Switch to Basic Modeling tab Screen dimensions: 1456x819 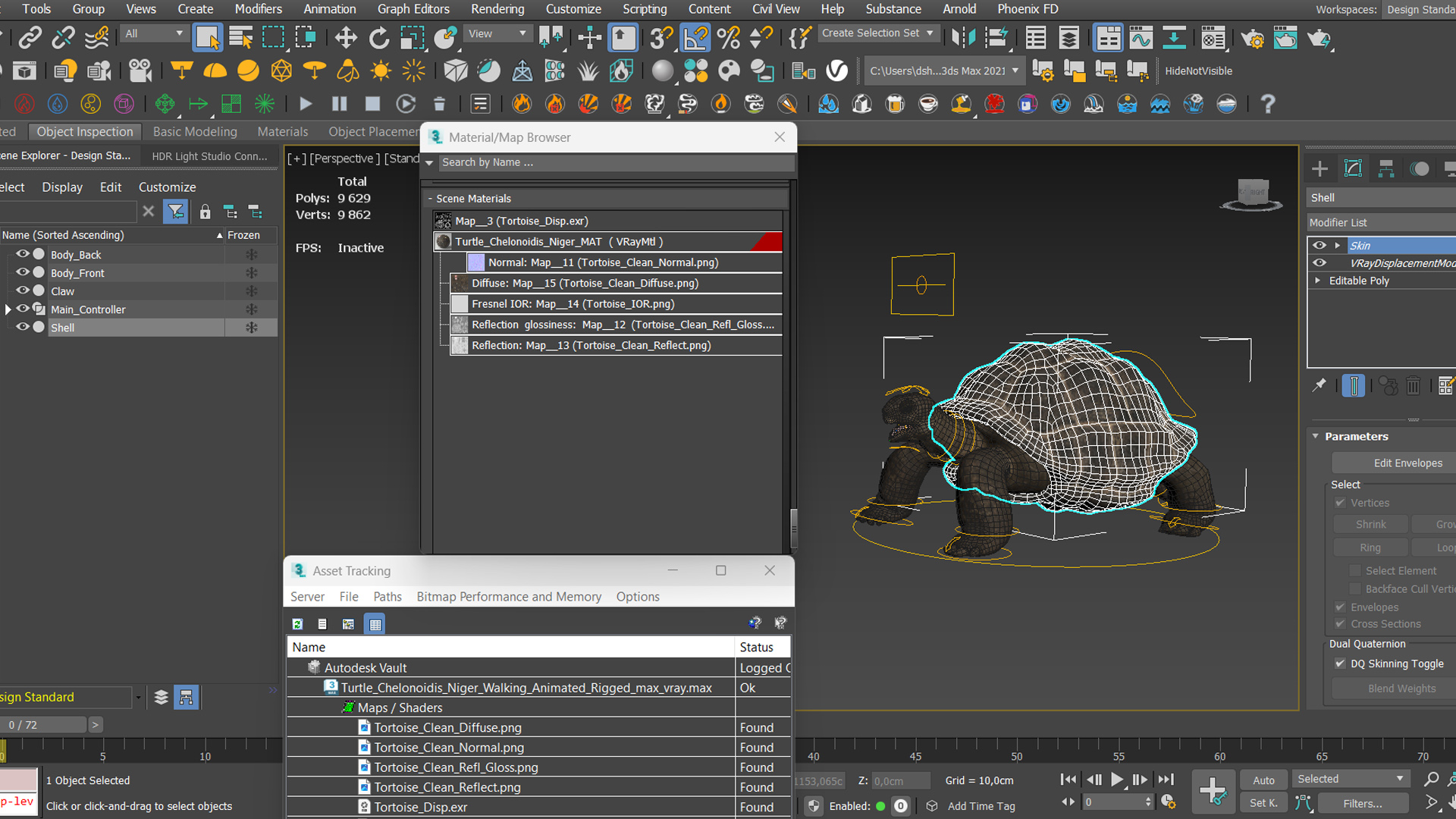point(195,131)
